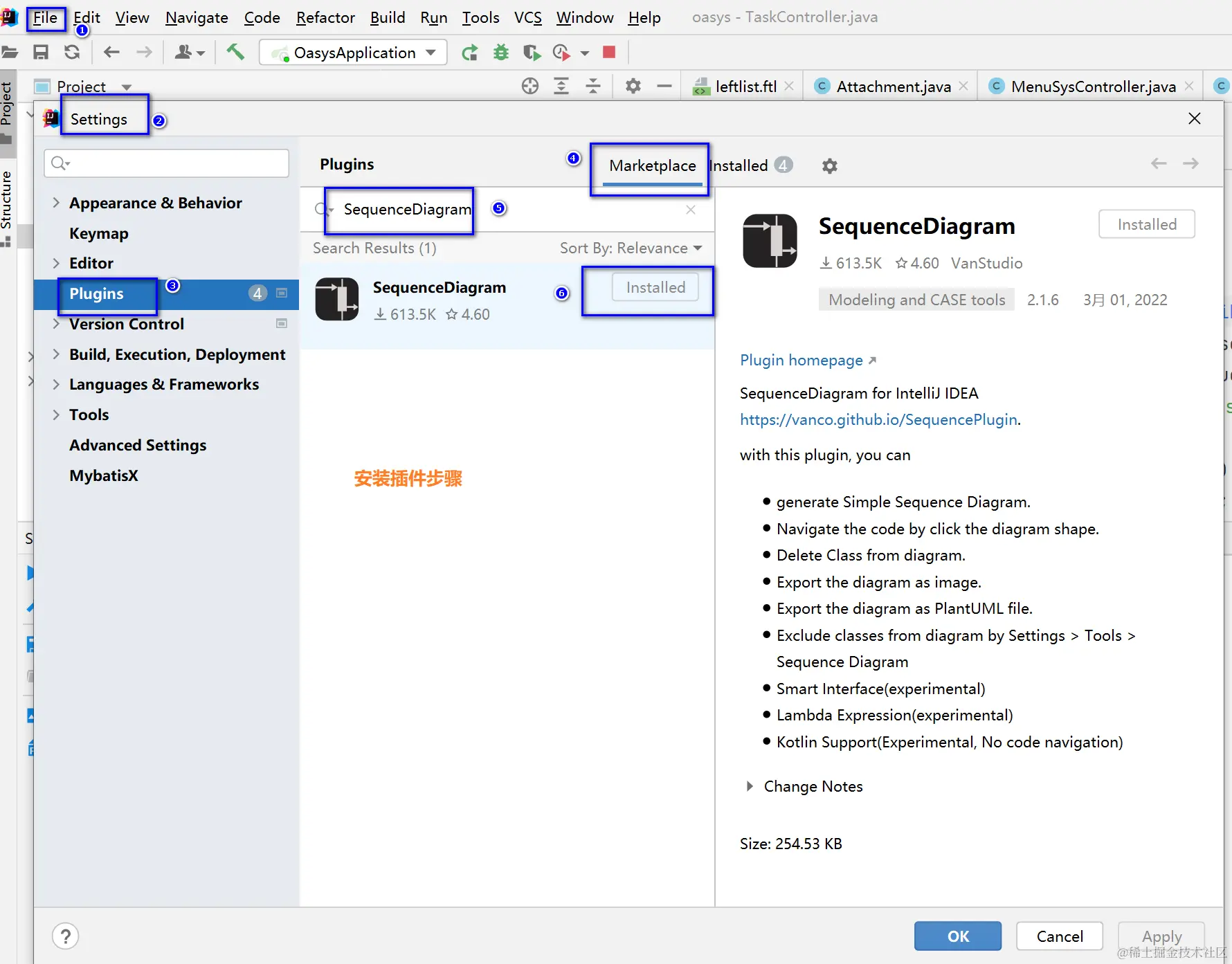Expand Languages & Frameworks node

56,384
